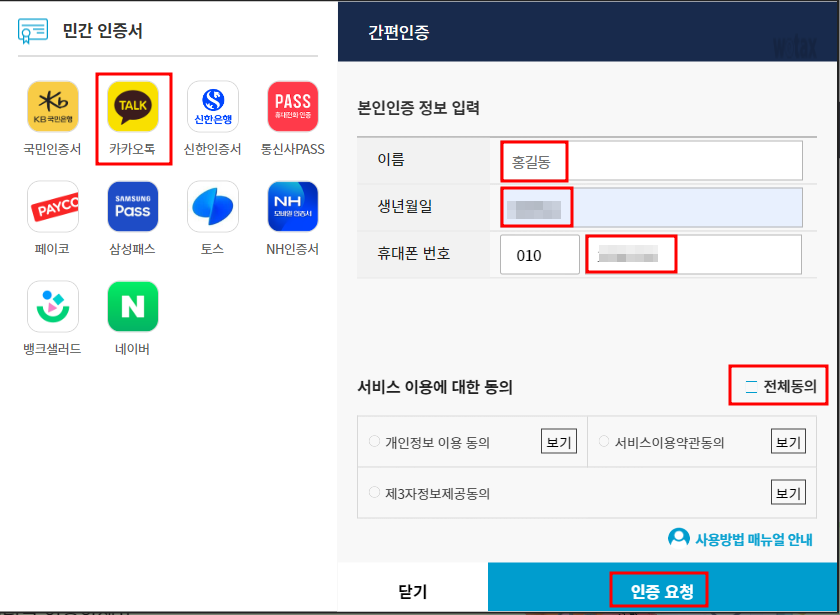The image size is (840, 615).
Task: Open 보기 for 서비스이용약관동의
Action: [788, 442]
